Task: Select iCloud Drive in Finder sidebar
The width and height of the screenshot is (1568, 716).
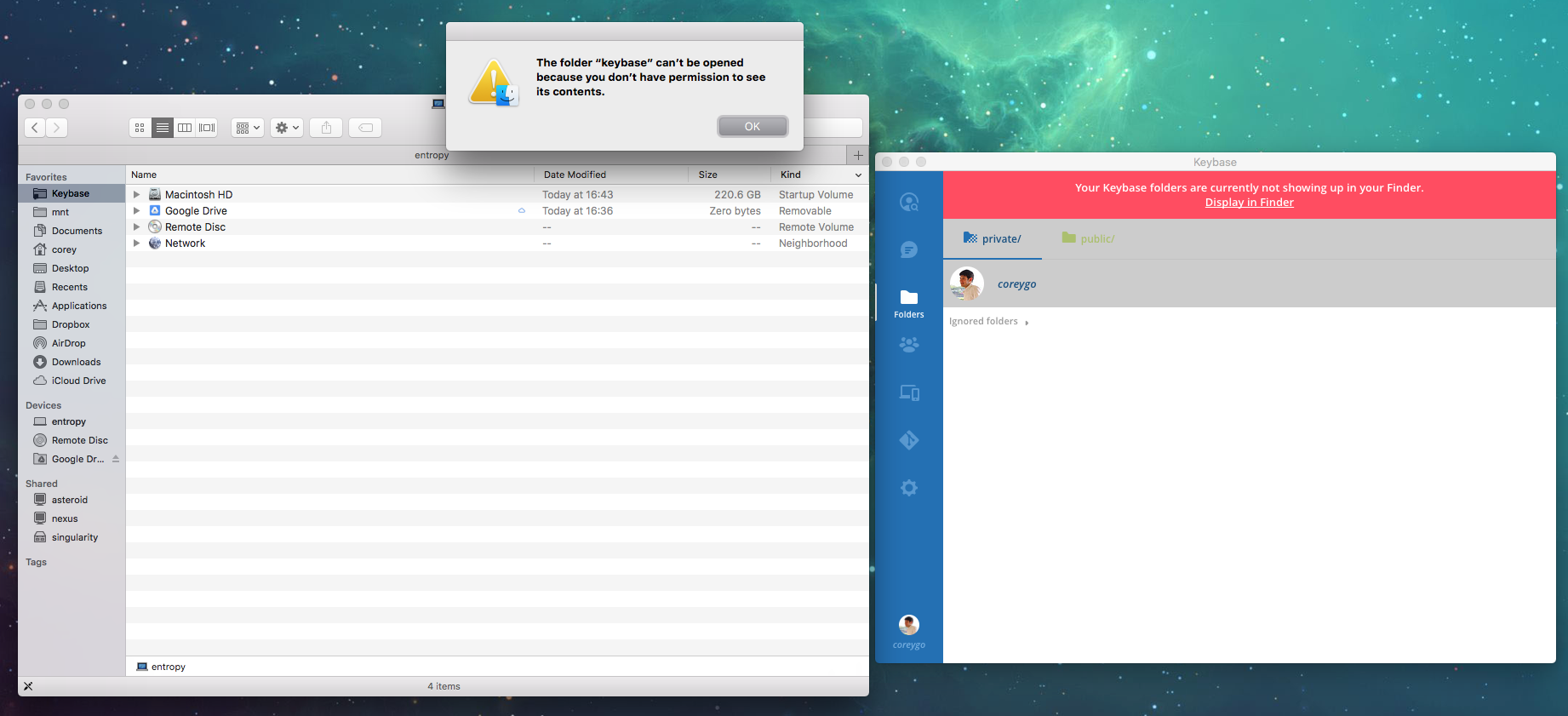Action: (72, 381)
